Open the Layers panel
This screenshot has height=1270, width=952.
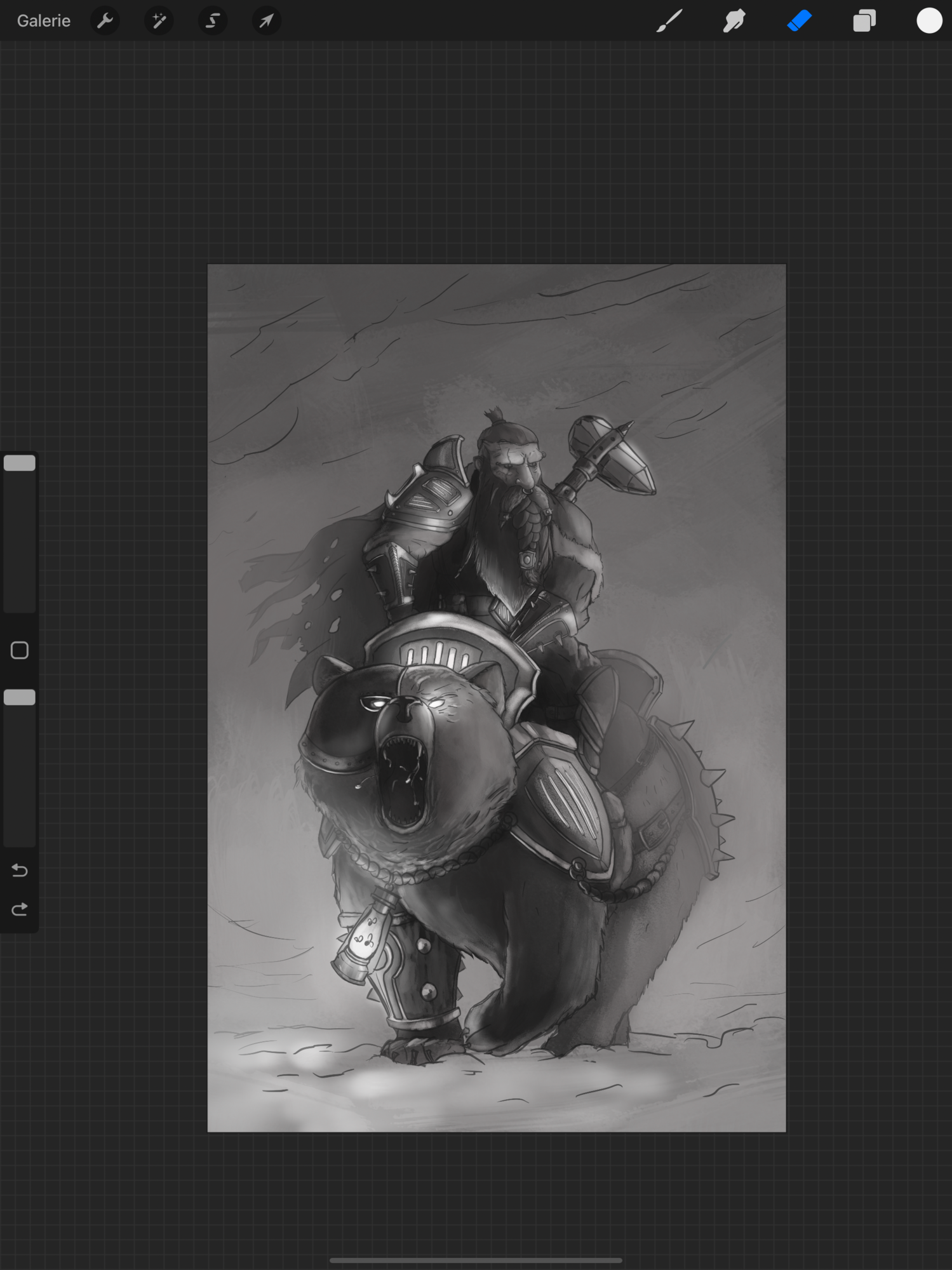864,21
